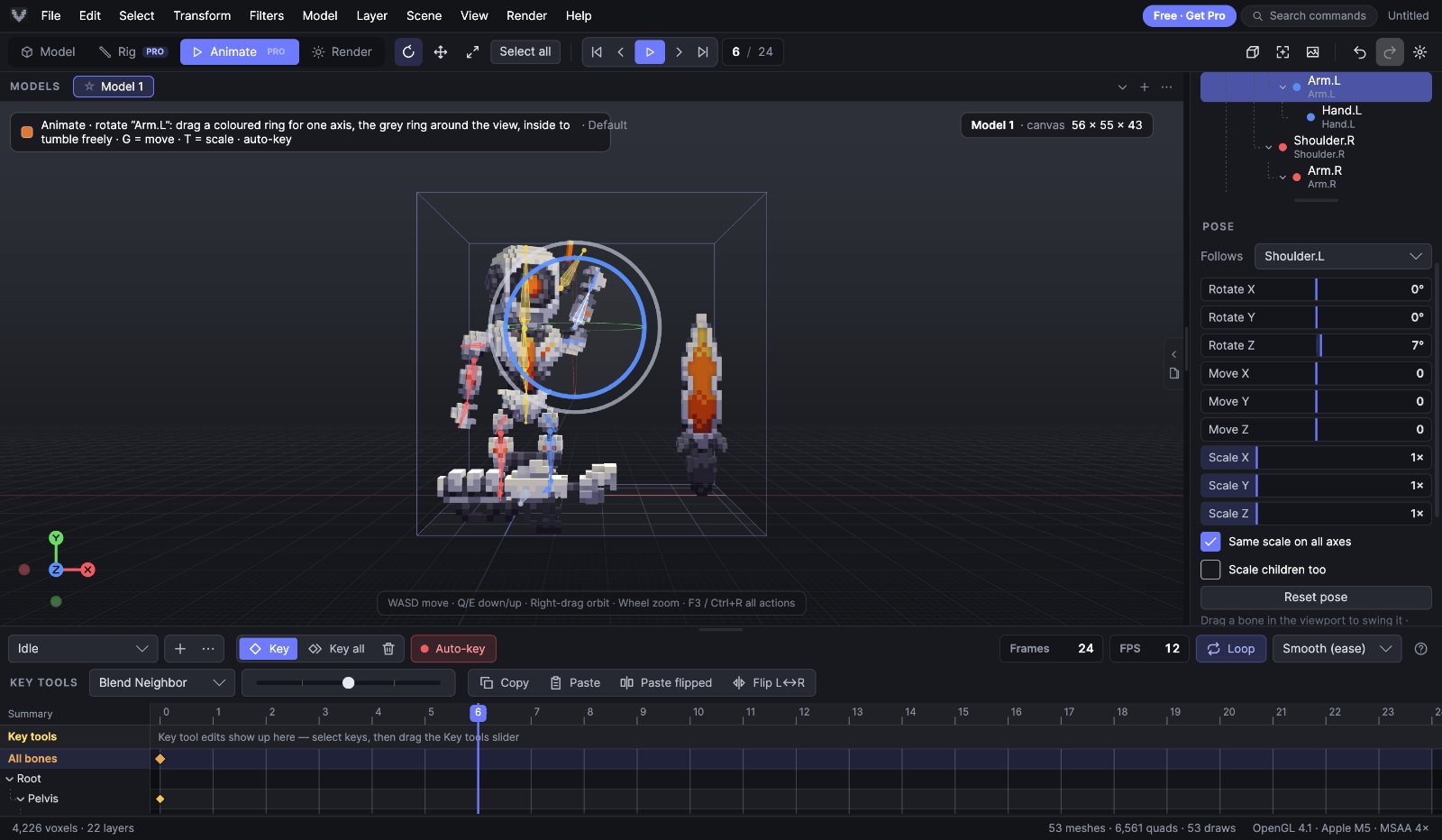The image size is (1442, 840).
Task: Click Paste flipped button
Action: click(666, 683)
